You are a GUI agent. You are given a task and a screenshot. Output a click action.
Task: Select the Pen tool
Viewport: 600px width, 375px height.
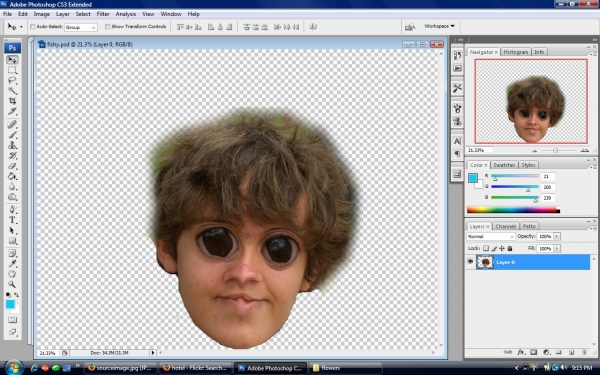12,210
